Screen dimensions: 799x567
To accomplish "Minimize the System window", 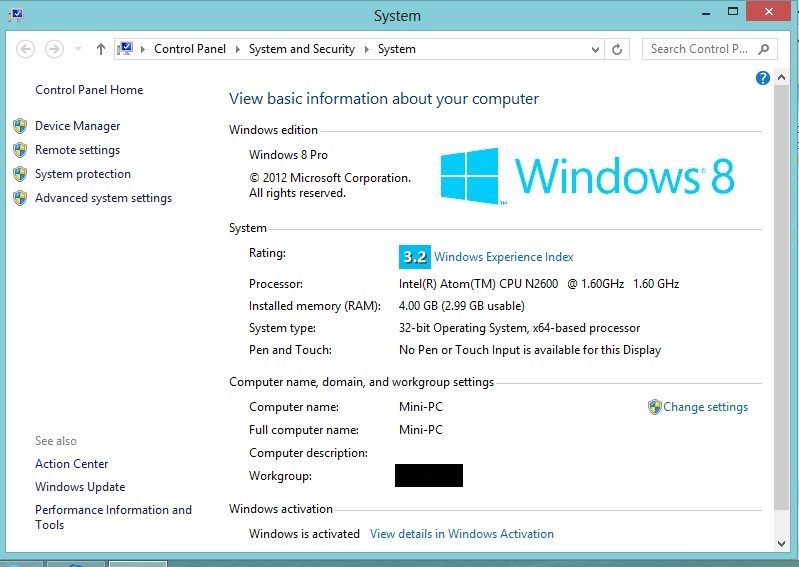I will (x=706, y=12).
